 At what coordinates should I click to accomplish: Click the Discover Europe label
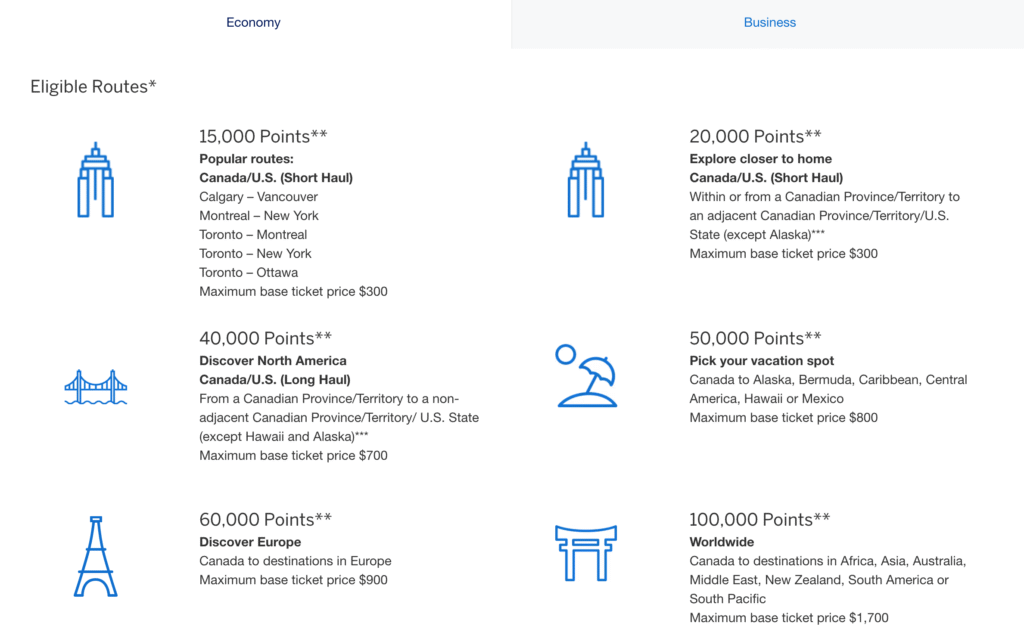point(250,542)
